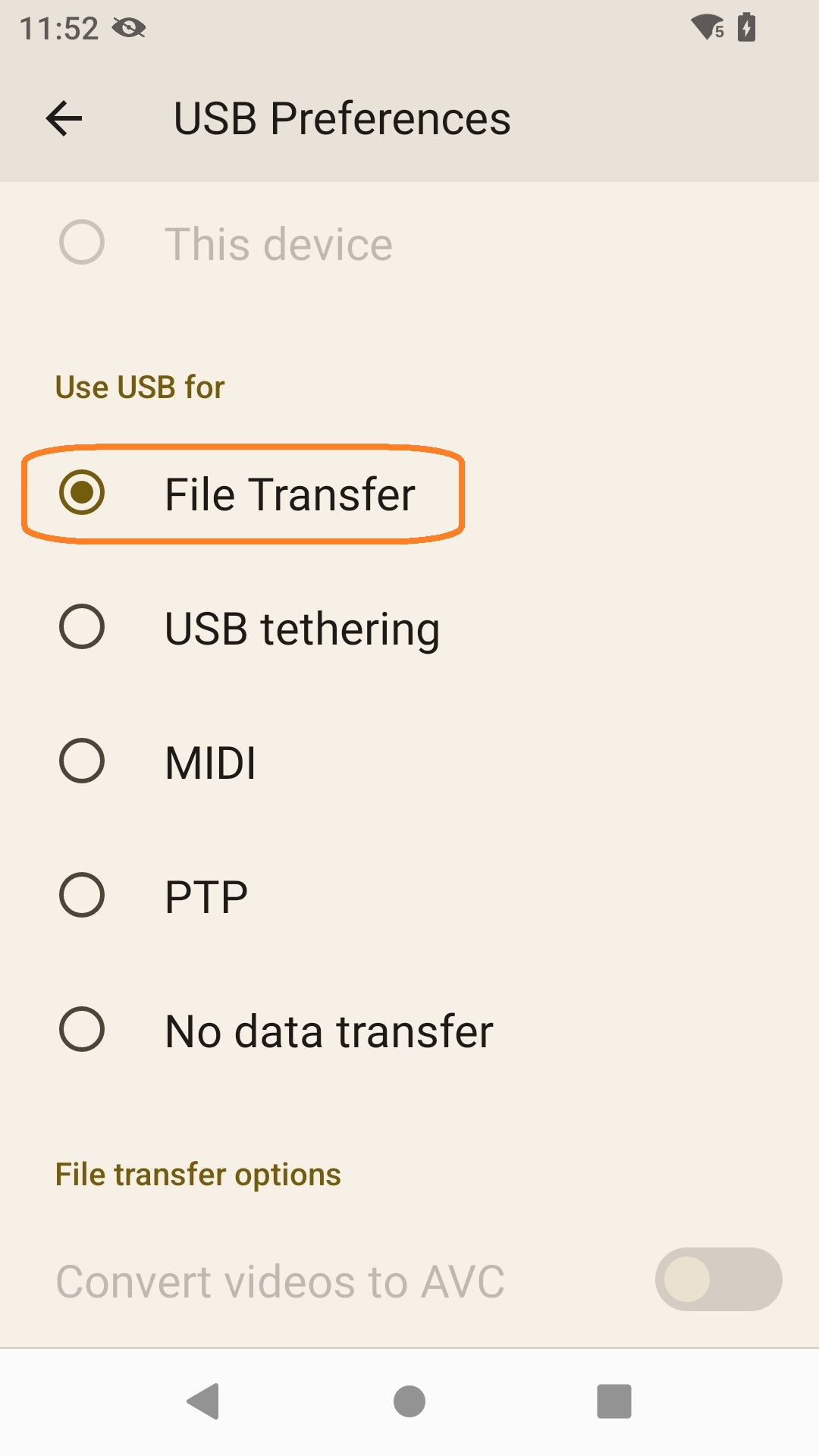
Task: Tap the battery charging icon
Action: [748, 27]
